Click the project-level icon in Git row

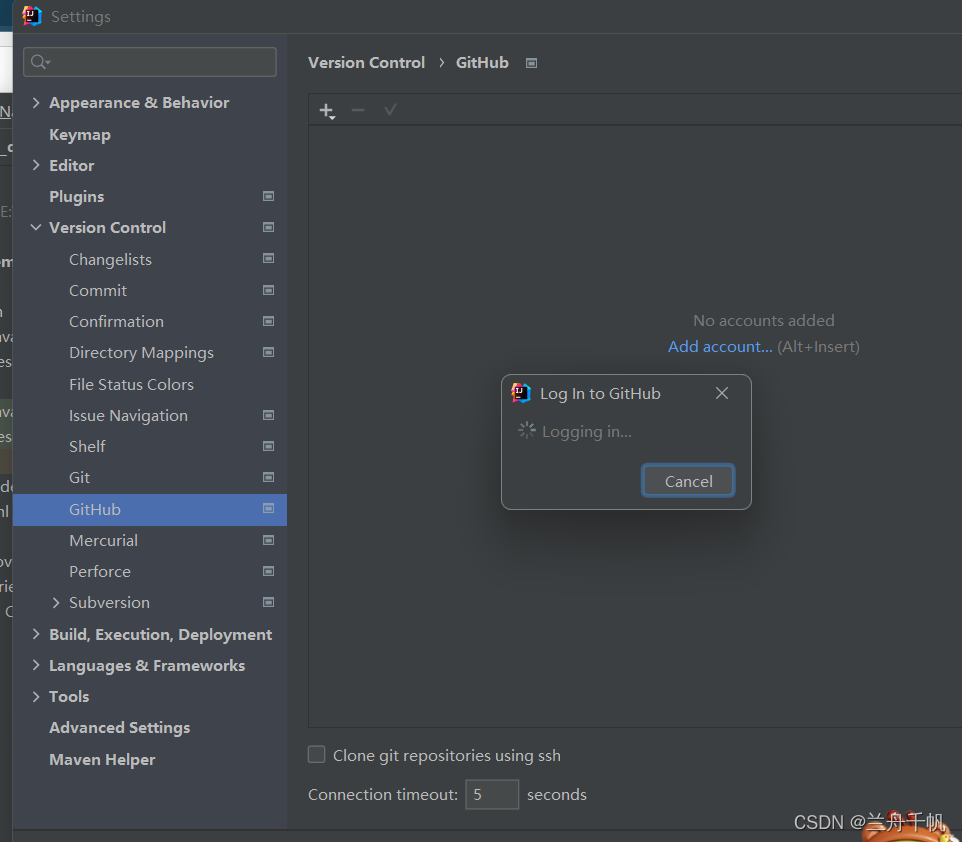tap(268, 477)
